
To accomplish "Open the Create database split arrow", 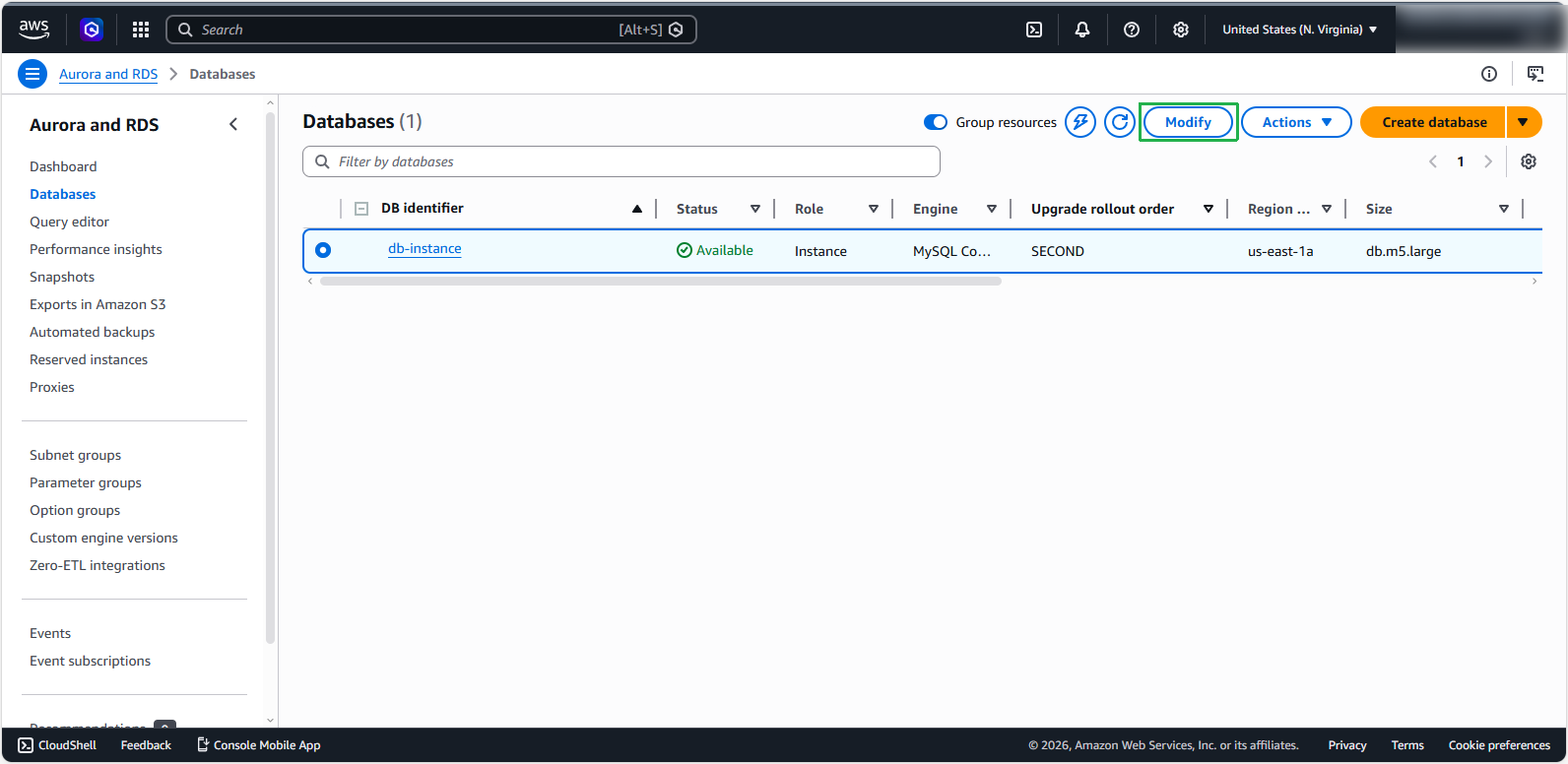I will 1524,122.
